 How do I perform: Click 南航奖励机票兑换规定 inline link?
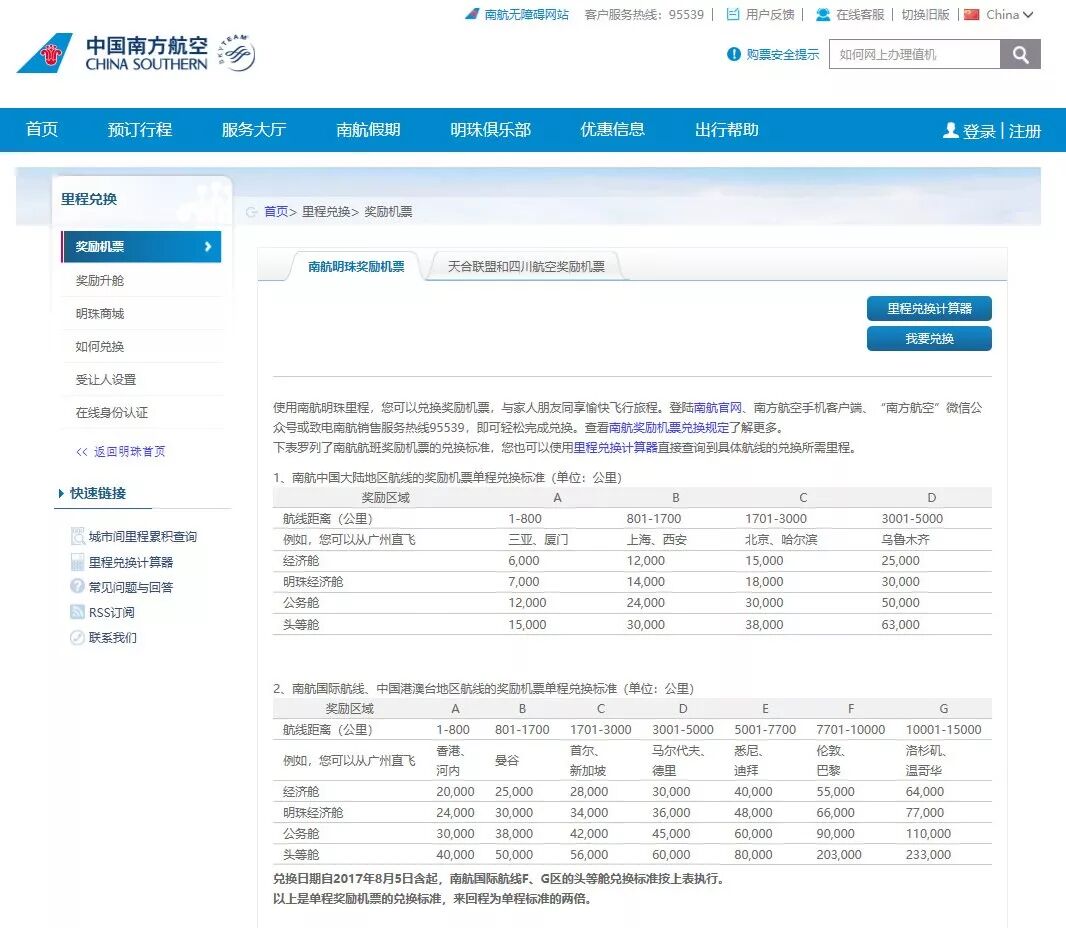[x=669, y=428]
